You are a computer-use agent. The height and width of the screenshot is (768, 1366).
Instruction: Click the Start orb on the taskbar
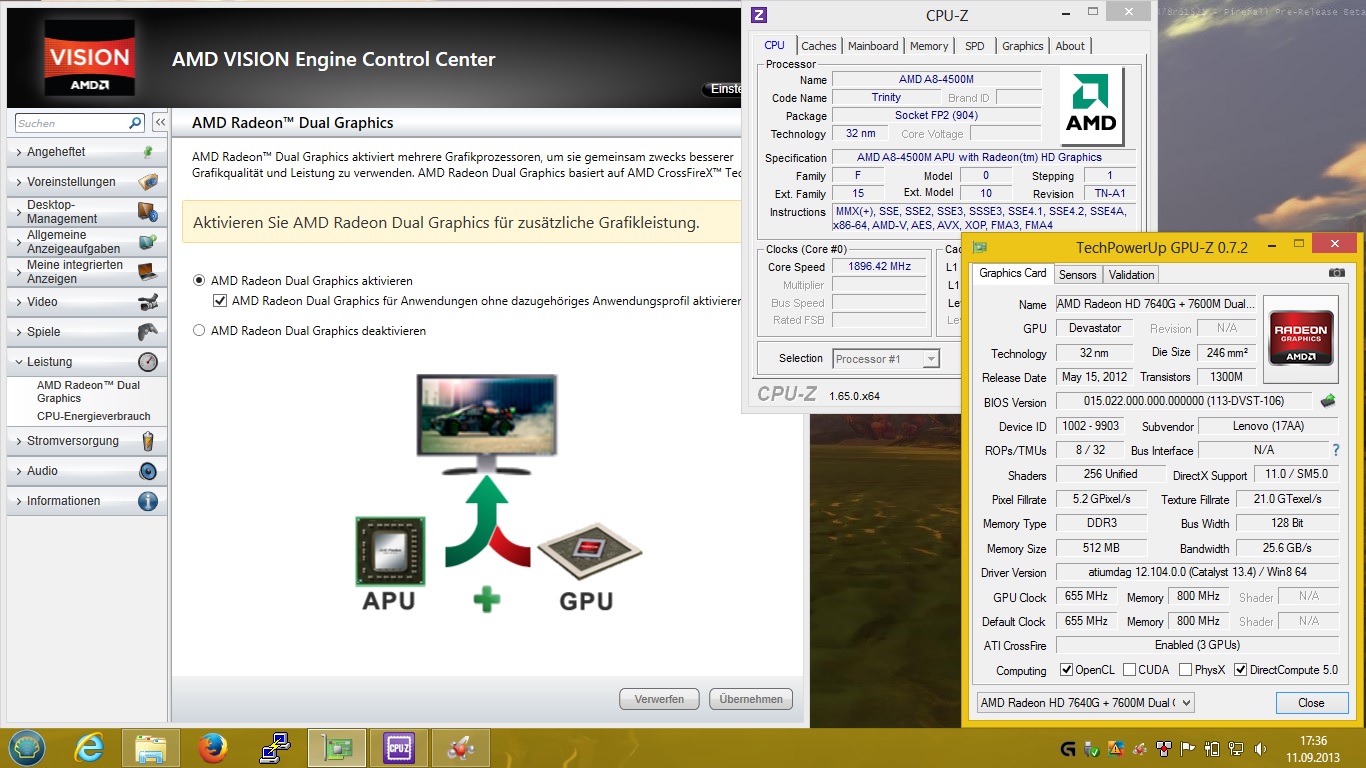27,747
